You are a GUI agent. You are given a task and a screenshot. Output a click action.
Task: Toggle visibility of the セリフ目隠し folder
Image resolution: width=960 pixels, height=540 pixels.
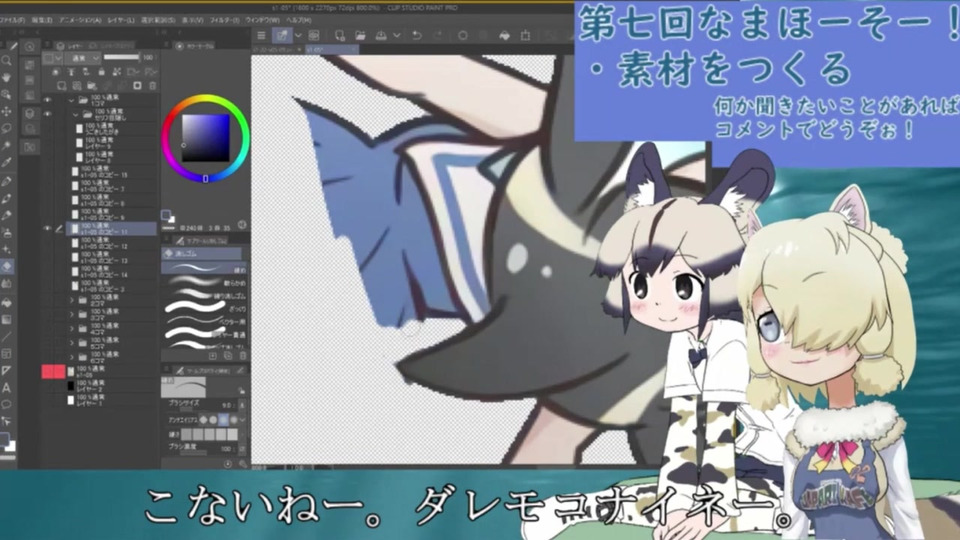(x=48, y=114)
